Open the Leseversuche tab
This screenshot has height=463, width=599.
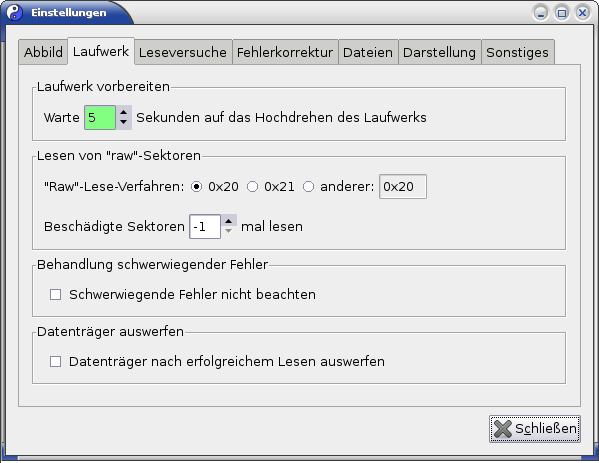pos(183,52)
